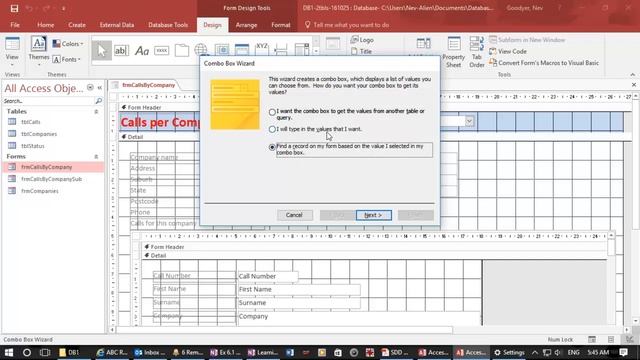The width and height of the screenshot is (640, 360).
Task: Open the View button in the ribbon
Action: pos(12,52)
